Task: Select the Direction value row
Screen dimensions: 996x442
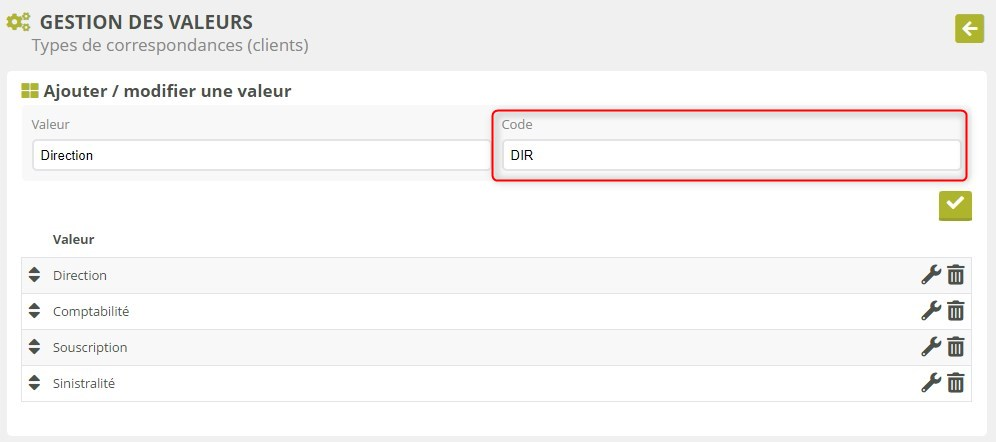Action: (x=80, y=275)
